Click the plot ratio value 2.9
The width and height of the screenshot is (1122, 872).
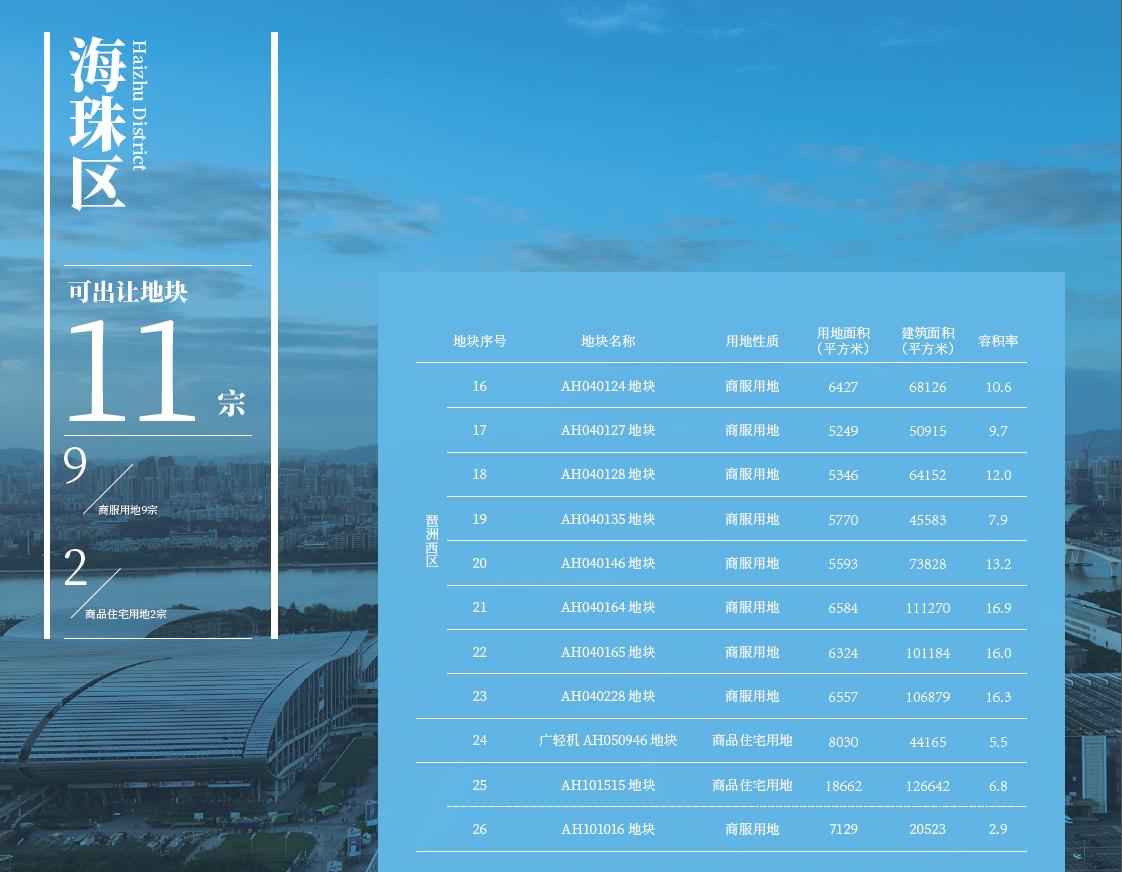(x=998, y=829)
